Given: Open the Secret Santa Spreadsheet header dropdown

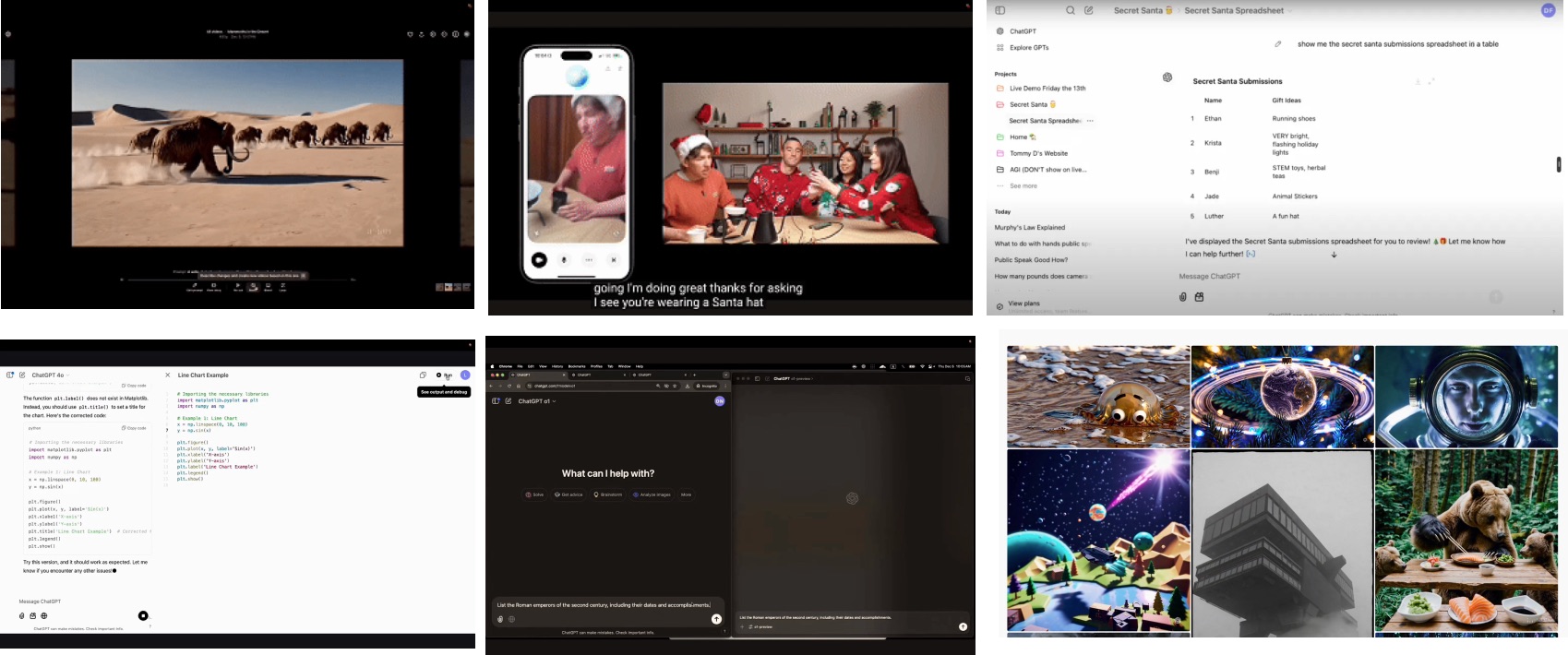Looking at the screenshot, I should click(x=1238, y=10).
